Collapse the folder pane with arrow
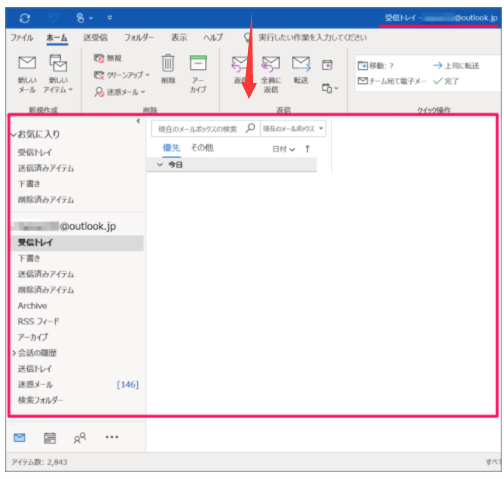The width and height of the screenshot is (504, 479). tap(138, 121)
